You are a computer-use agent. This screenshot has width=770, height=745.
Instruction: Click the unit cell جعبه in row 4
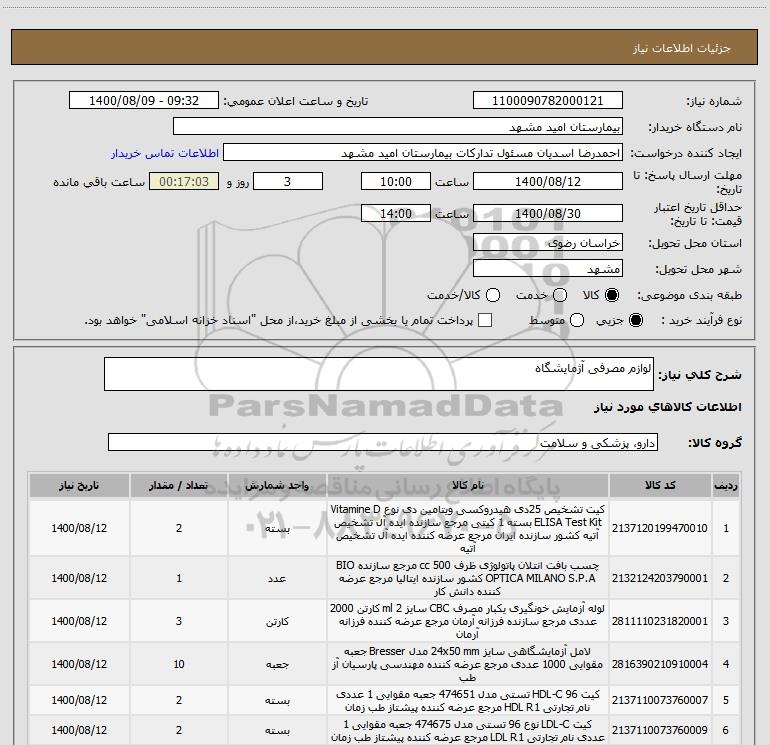point(277,664)
